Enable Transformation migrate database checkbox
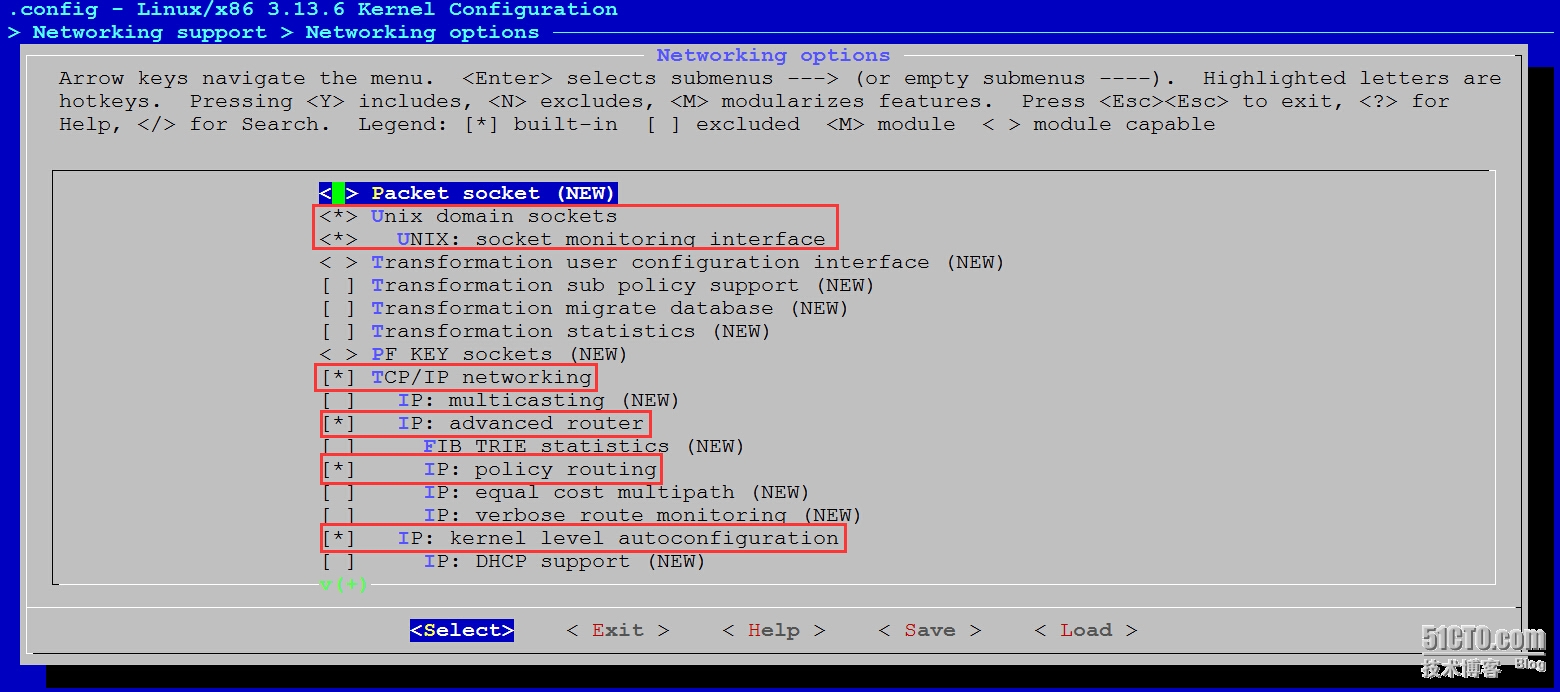The image size is (1560, 692). click(x=338, y=308)
